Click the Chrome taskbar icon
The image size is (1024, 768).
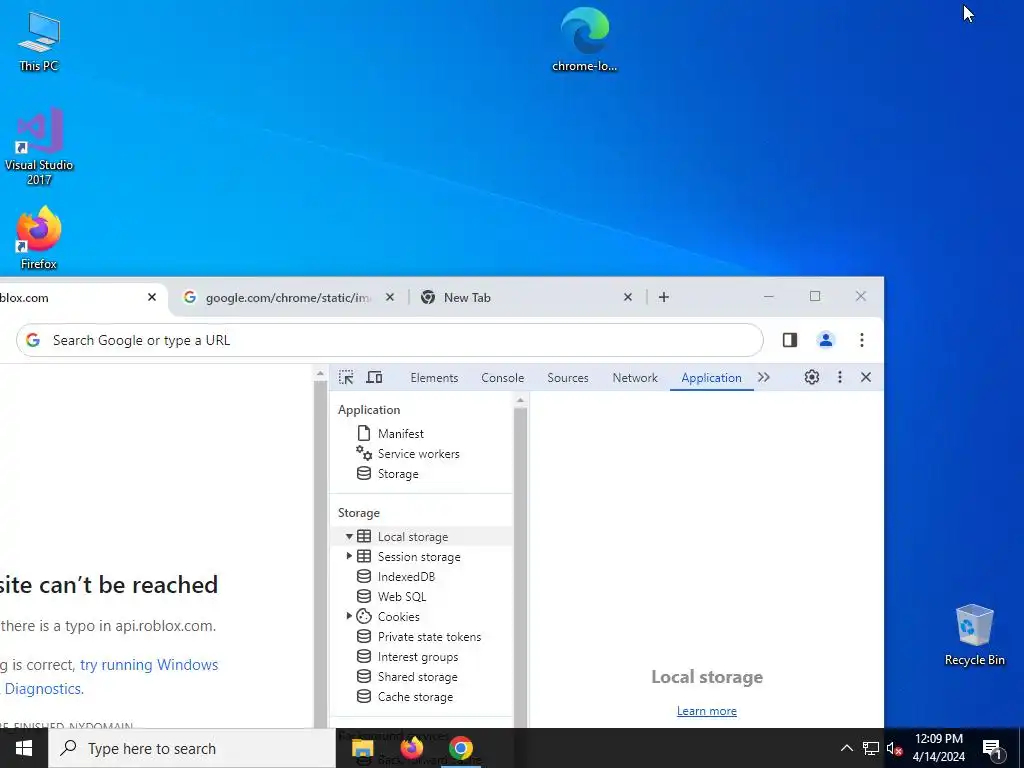point(460,748)
